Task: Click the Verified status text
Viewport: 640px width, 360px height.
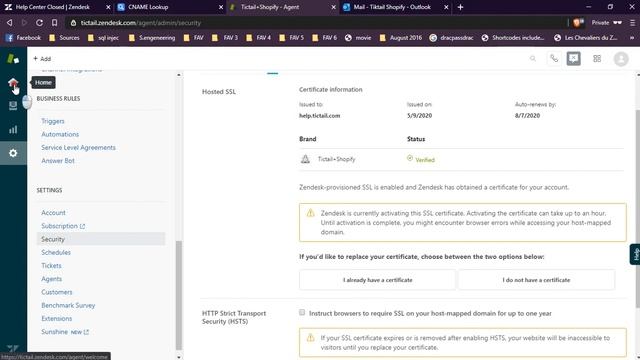Action: point(424,160)
